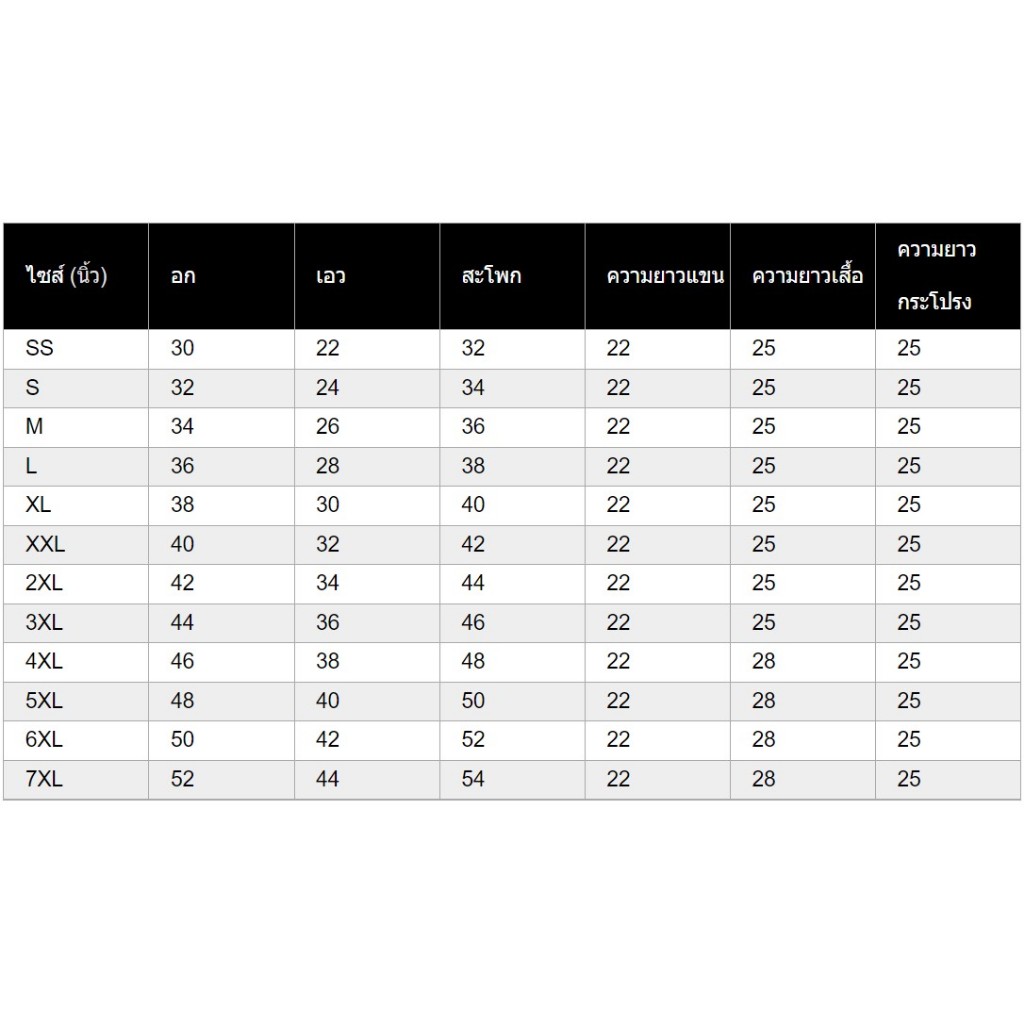The height and width of the screenshot is (1024, 1024).
Task: Click chest value 30 in SS row
Action: (x=182, y=348)
